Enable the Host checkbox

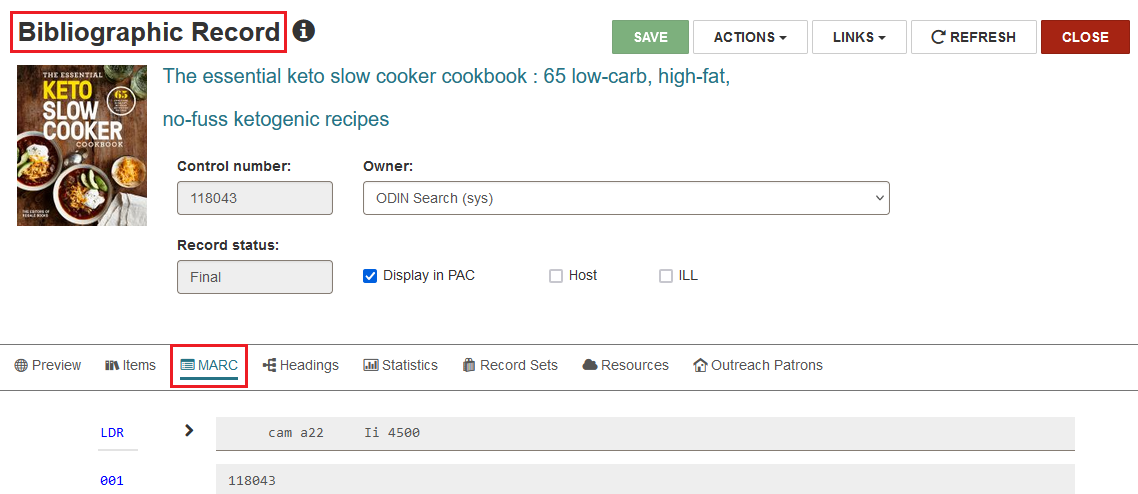tap(556, 276)
